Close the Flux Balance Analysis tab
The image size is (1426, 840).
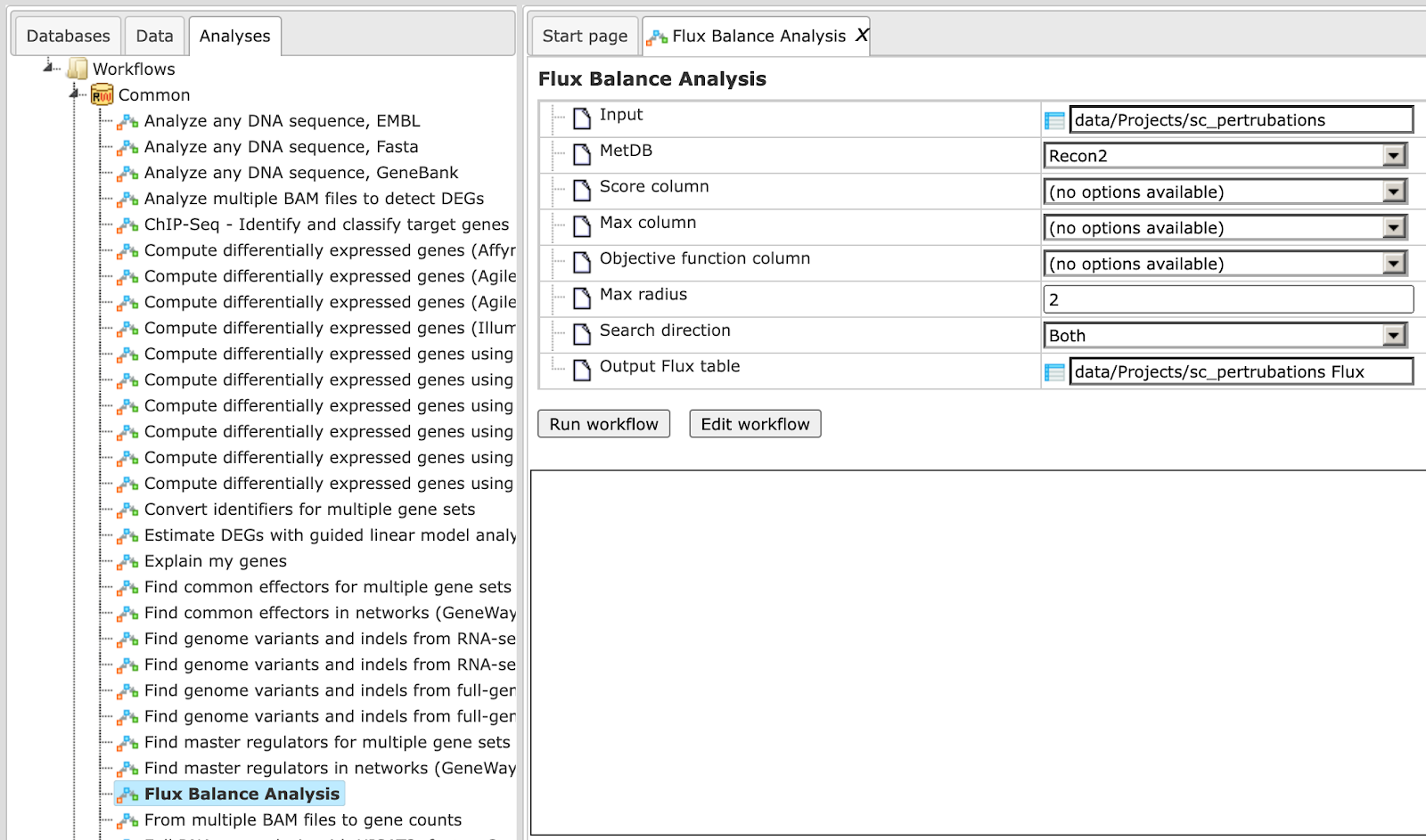point(862,35)
